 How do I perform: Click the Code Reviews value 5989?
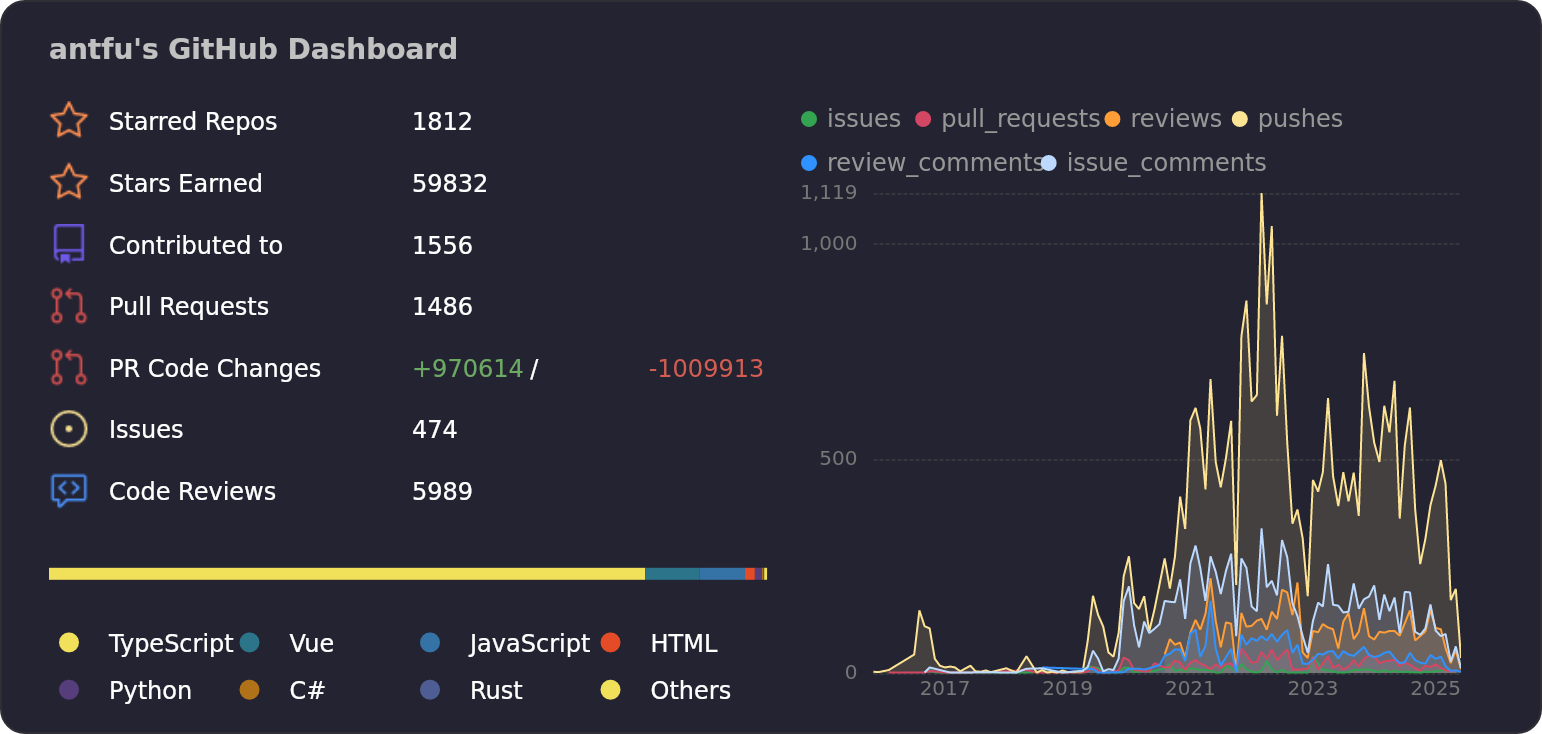(442, 492)
